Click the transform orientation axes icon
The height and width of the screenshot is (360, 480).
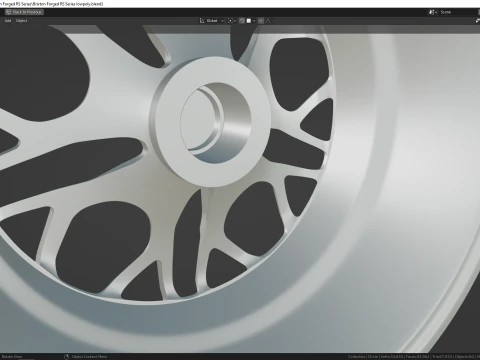coord(202,21)
